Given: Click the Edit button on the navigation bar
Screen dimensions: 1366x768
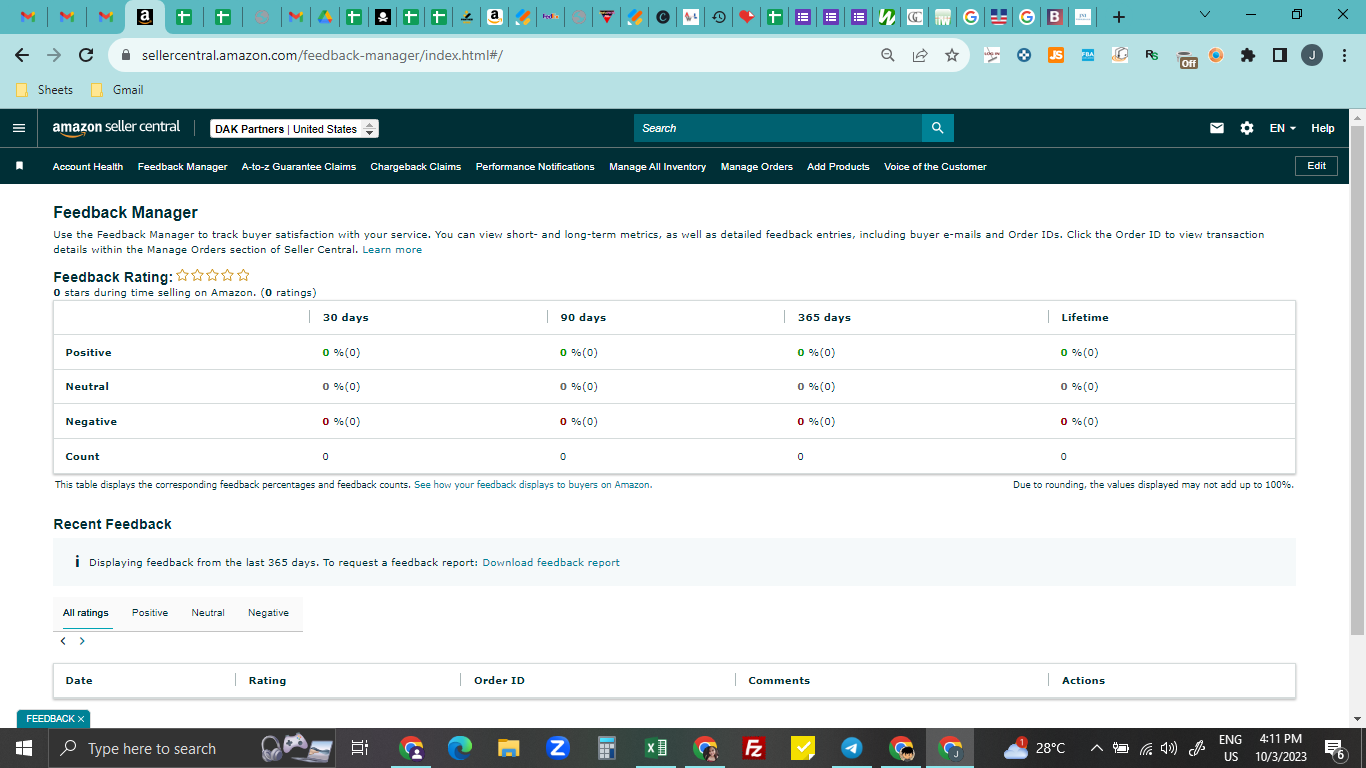Looking at the screenshot, I should tap(1316, 166).
